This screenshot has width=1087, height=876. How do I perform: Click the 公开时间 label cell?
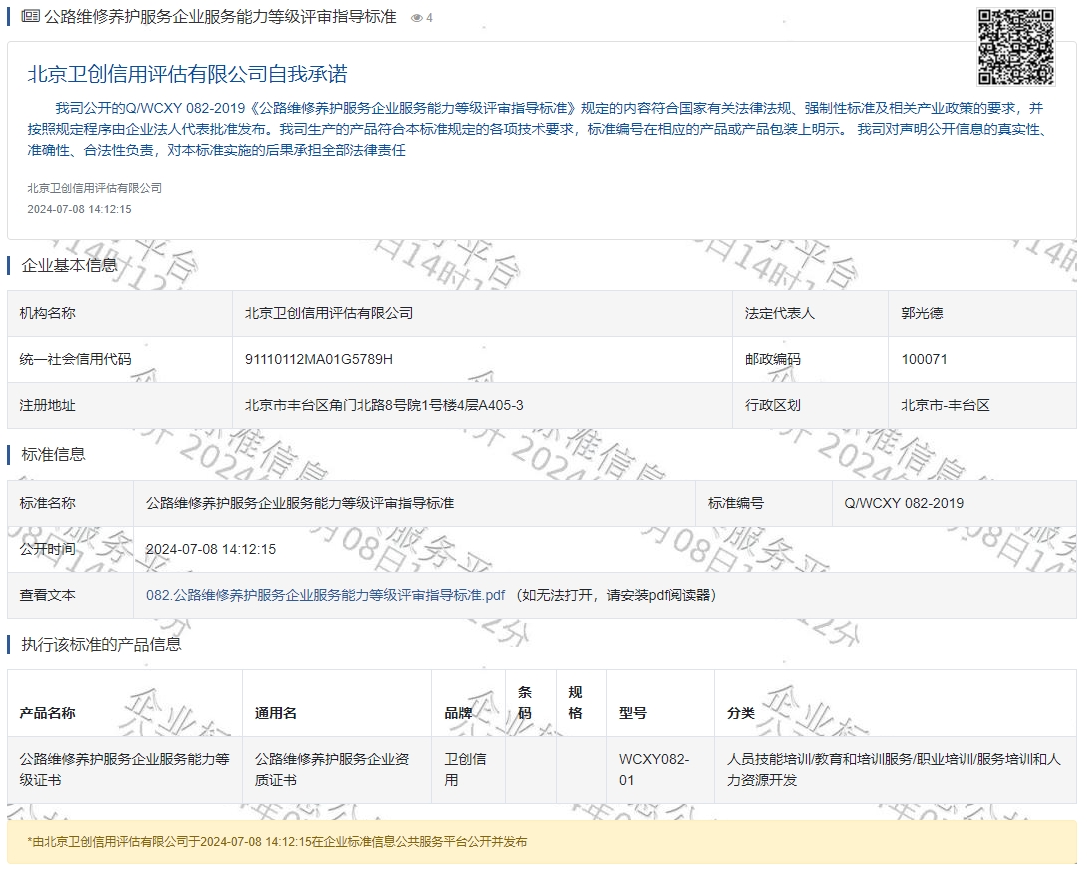coord(70,550)
